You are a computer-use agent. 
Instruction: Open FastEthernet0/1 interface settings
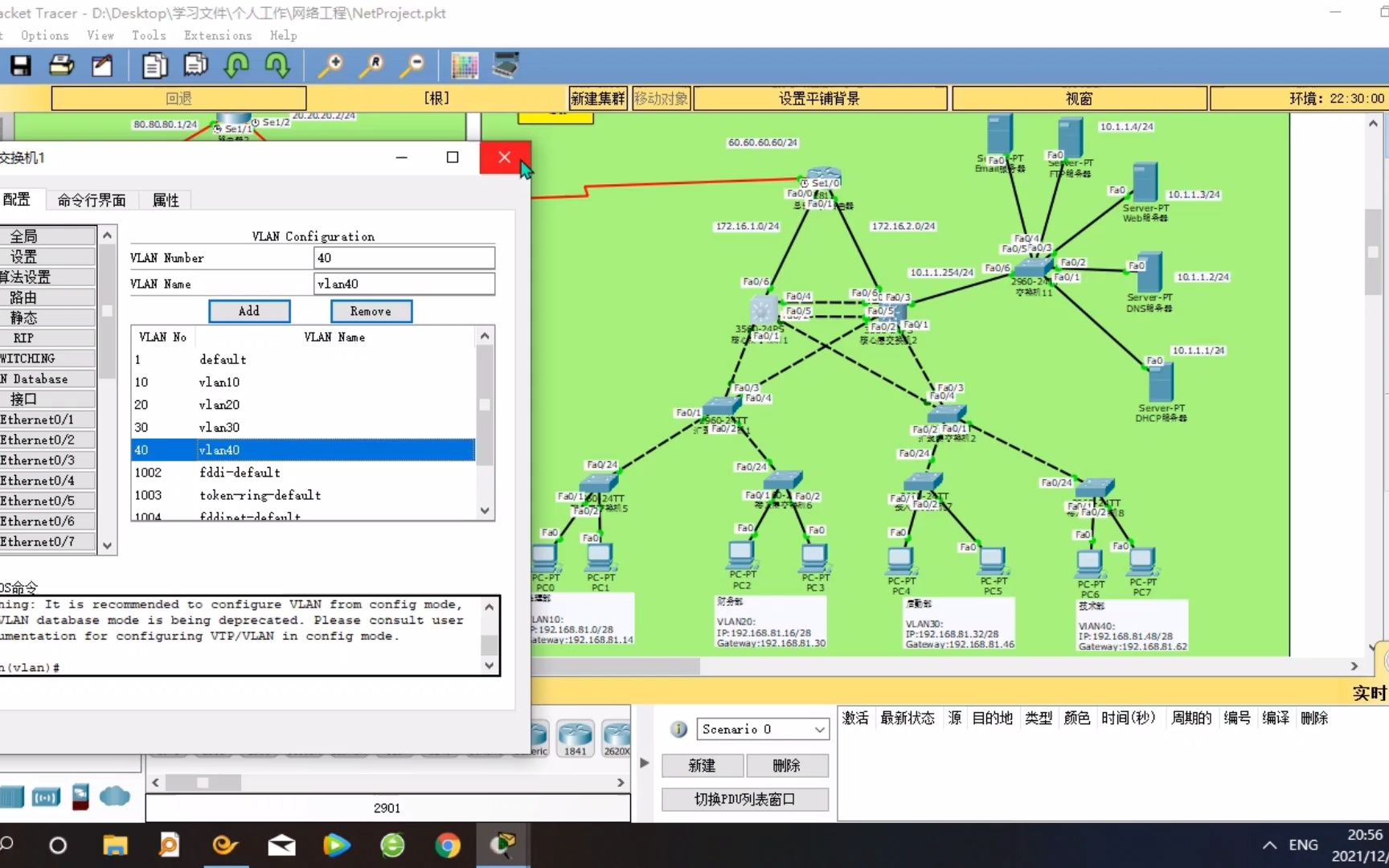pyautogui.click(x=47, y=420)
